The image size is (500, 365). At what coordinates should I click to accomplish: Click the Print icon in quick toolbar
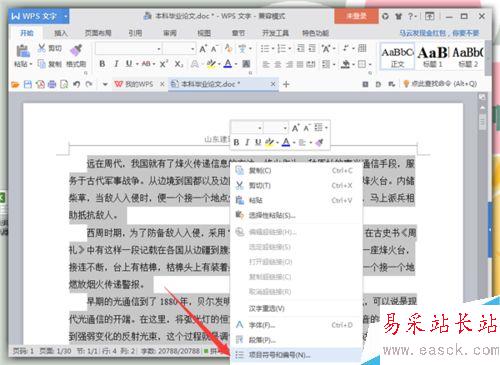pyautogui.click(x=52, y=84)
